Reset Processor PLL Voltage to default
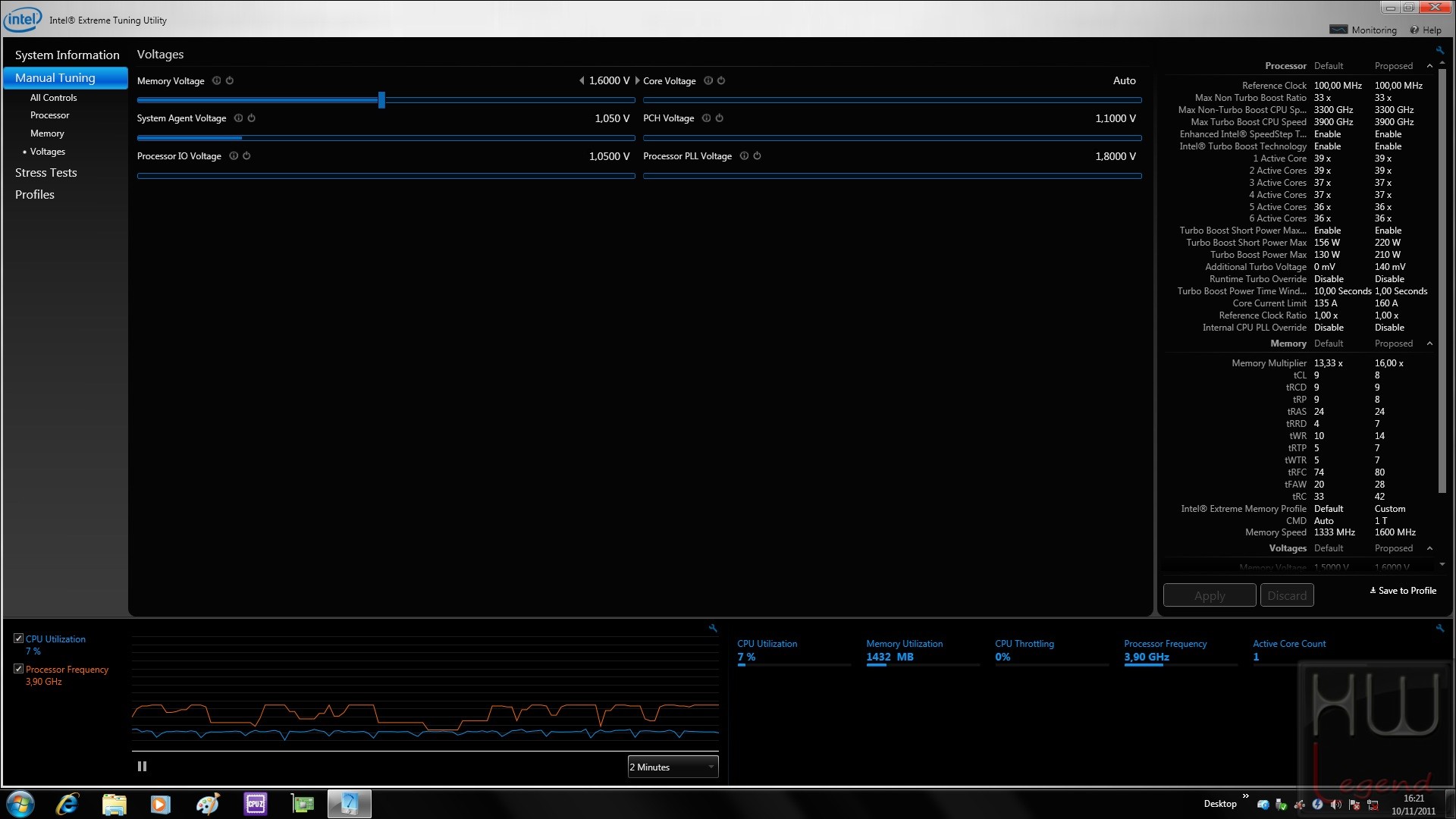 pos(758,156)
